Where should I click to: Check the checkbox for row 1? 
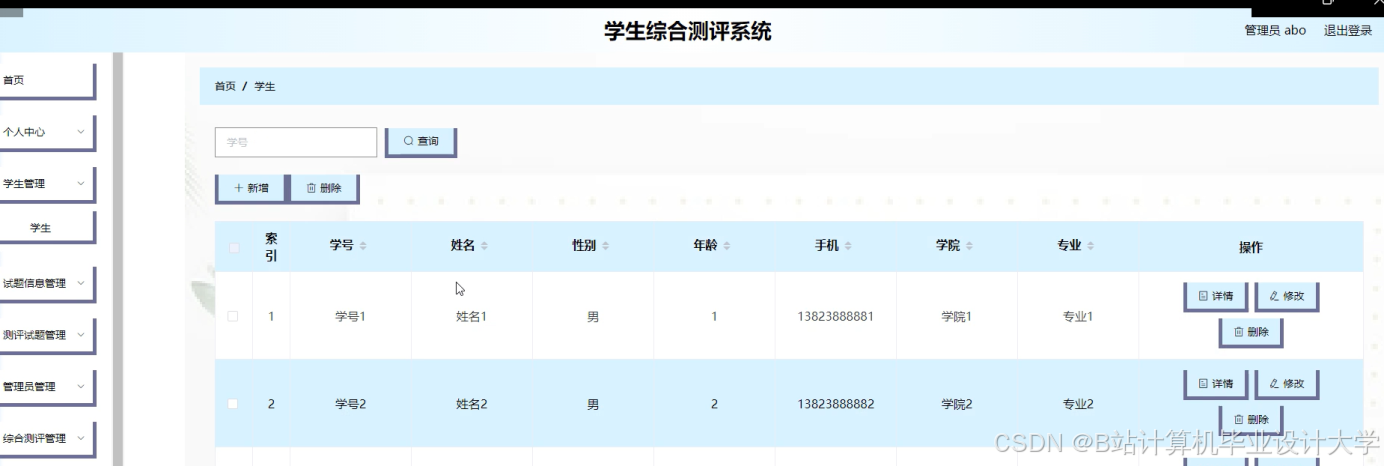coord(233,316)
